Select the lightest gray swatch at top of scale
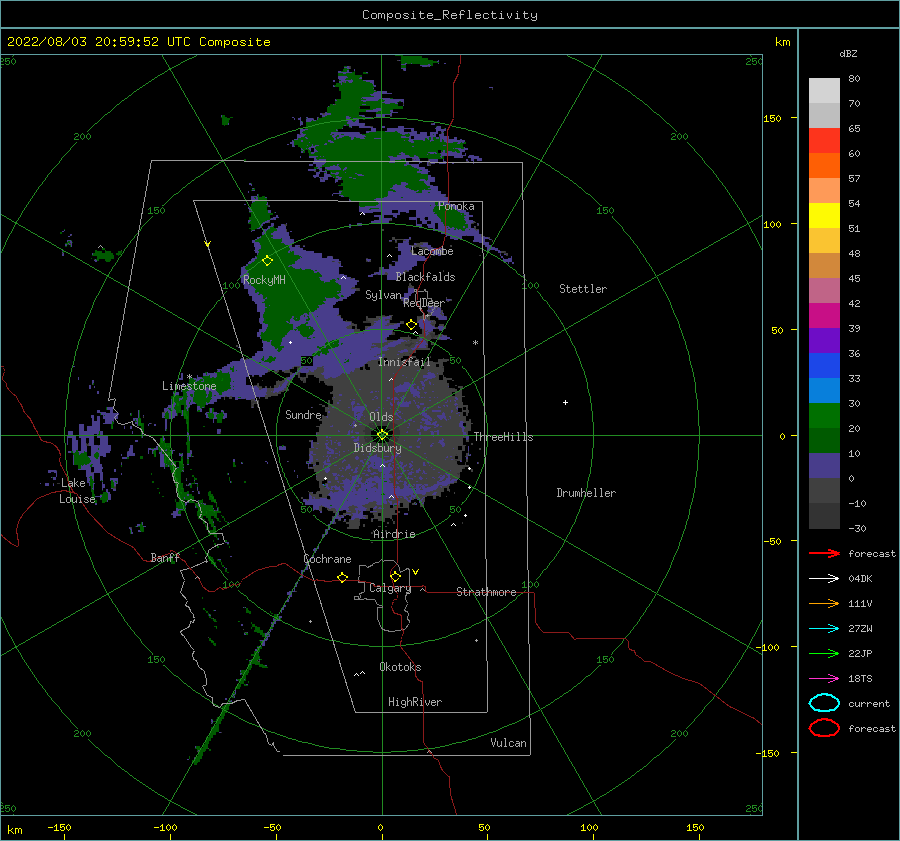900x841 pixels. 824,90
